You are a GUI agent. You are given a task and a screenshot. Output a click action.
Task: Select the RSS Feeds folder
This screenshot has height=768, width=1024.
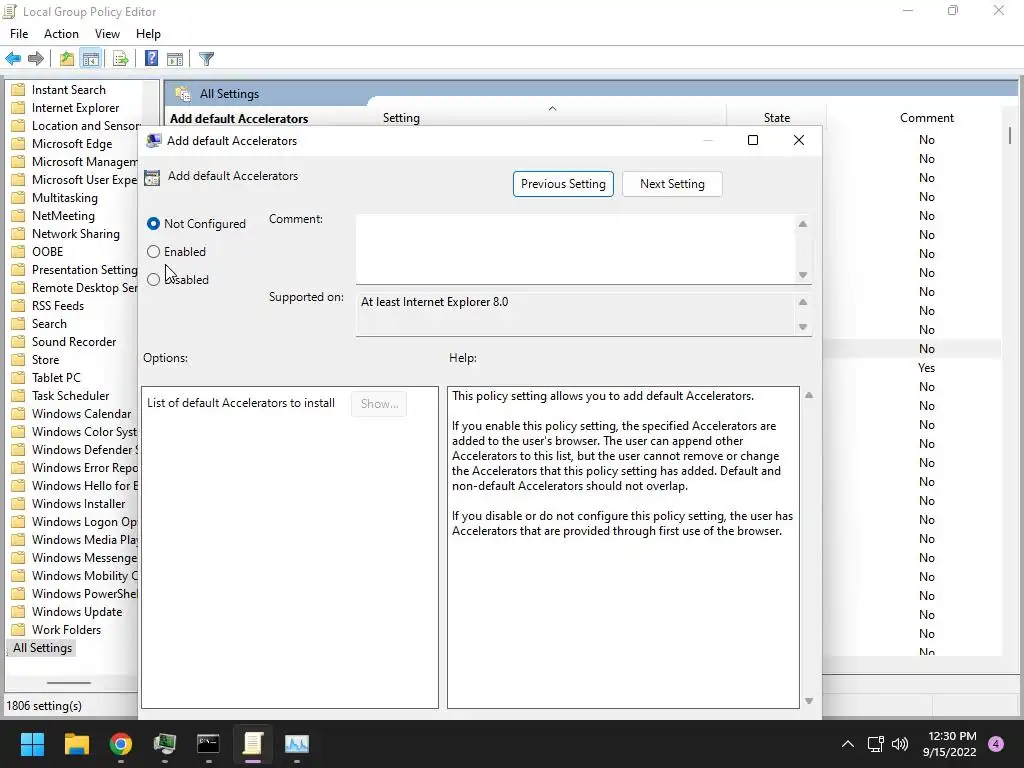pyautogui.click(x=57, y=306)
